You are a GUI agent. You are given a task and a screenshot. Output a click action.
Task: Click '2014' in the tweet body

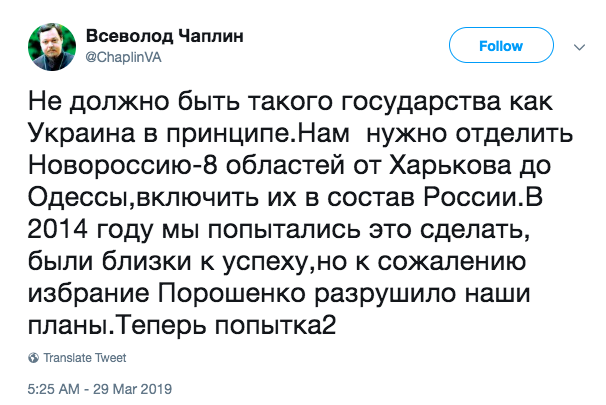pyautogui.click(x=58, y=230)
